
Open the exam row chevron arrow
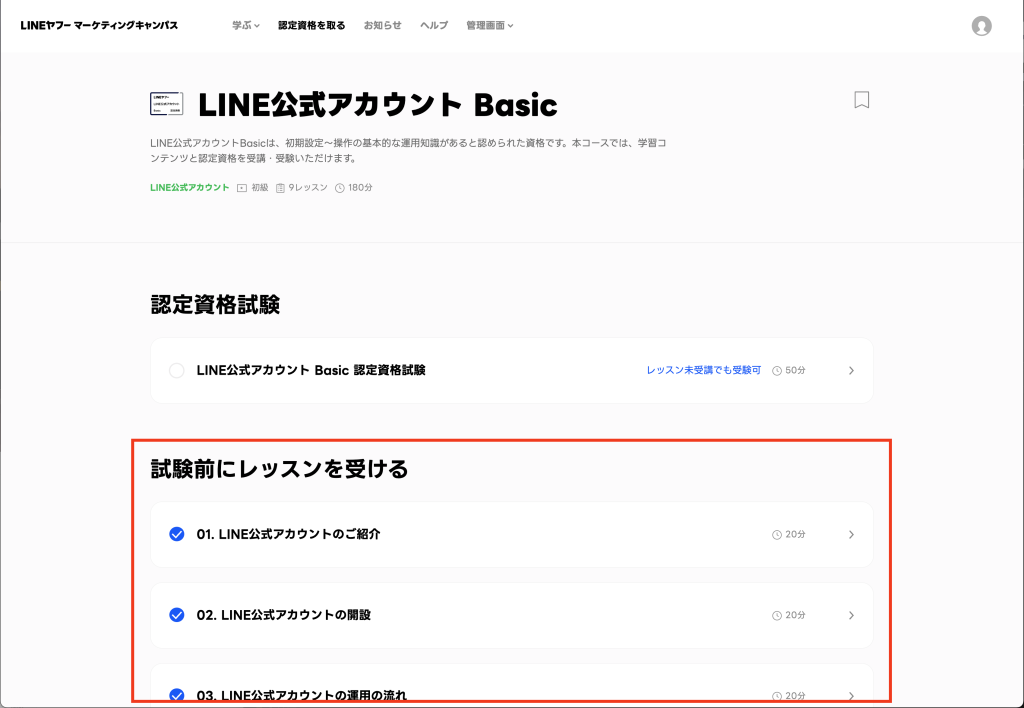point(851,371)
